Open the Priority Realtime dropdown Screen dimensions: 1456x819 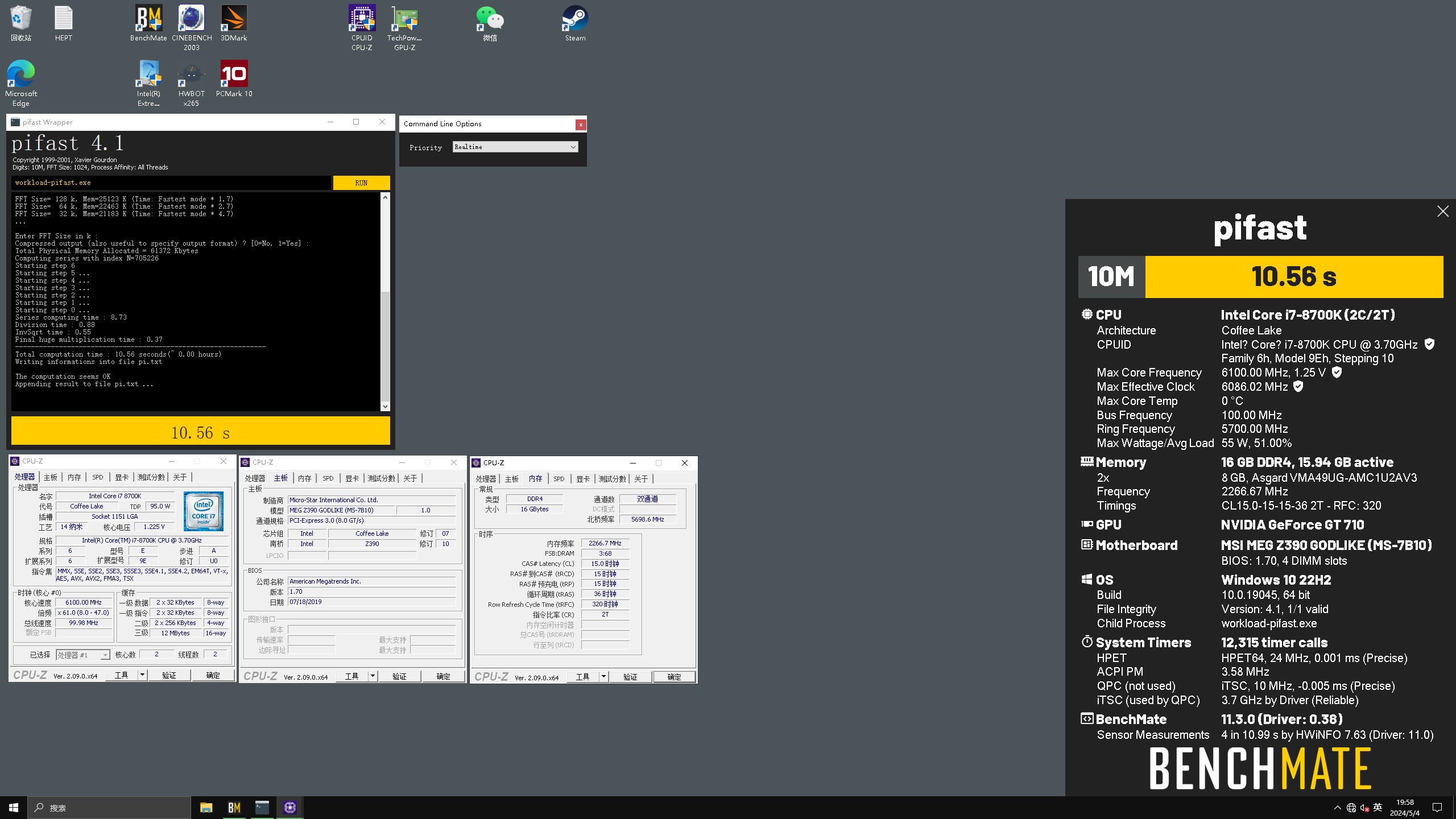(x=515, y=147)
